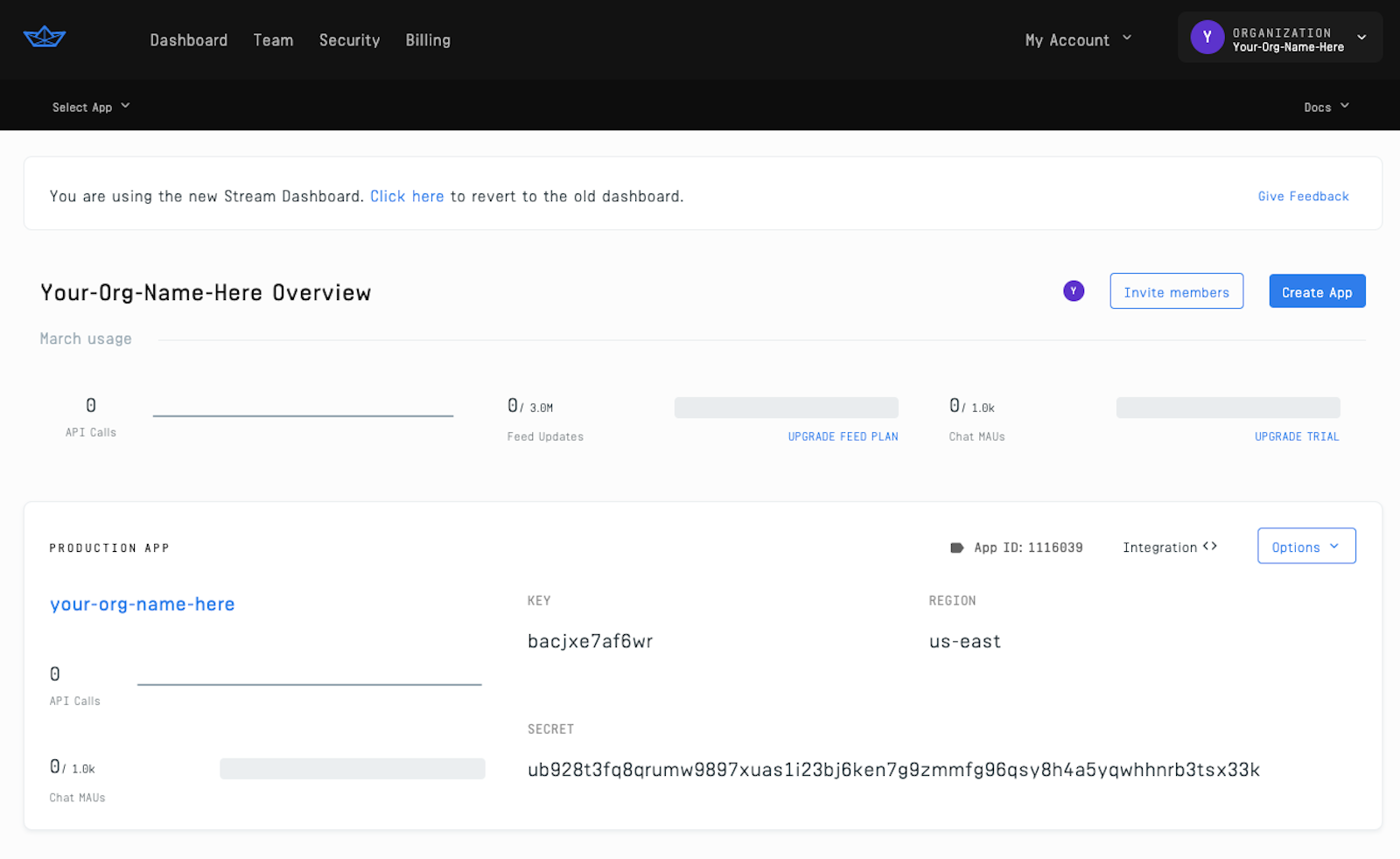Select the Dashboard menu item

pyautogui.click(x=189, y=39)
